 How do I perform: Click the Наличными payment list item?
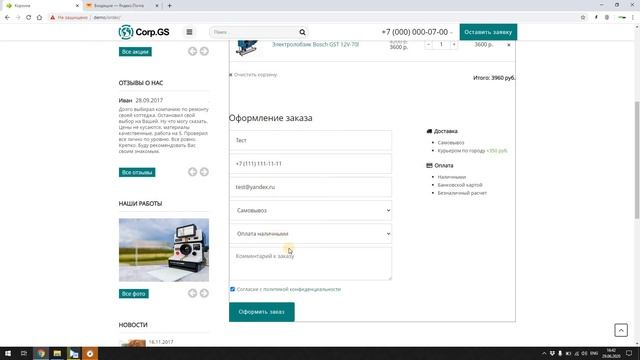(451, 177)
